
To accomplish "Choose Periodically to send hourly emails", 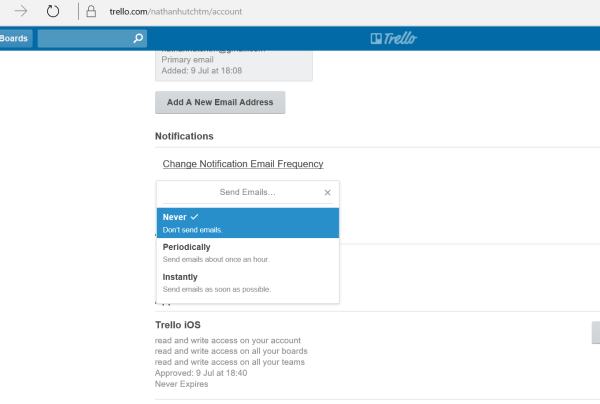I will click(247, 252).
